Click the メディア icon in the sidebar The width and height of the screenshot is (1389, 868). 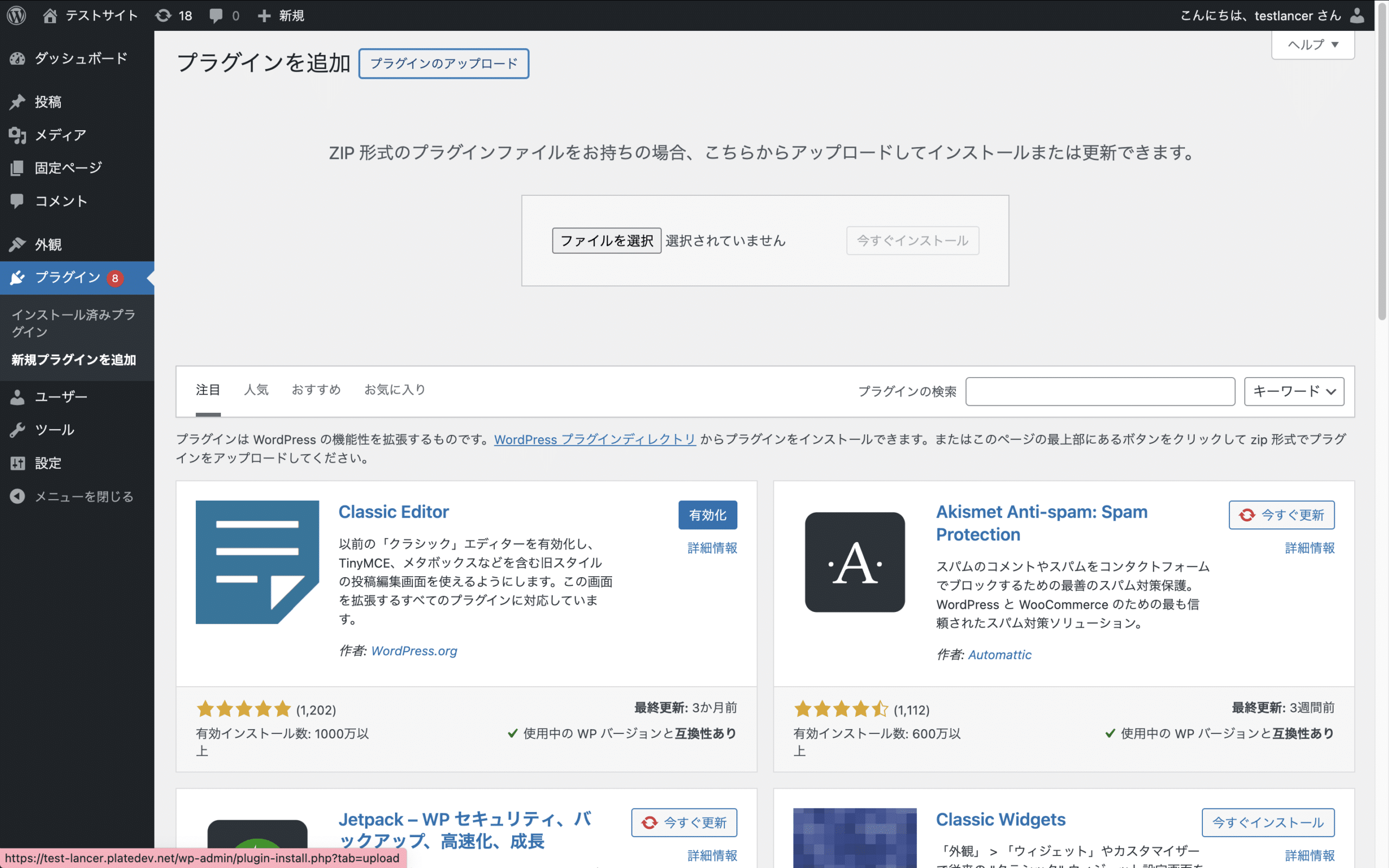click(x=17, y=135)
